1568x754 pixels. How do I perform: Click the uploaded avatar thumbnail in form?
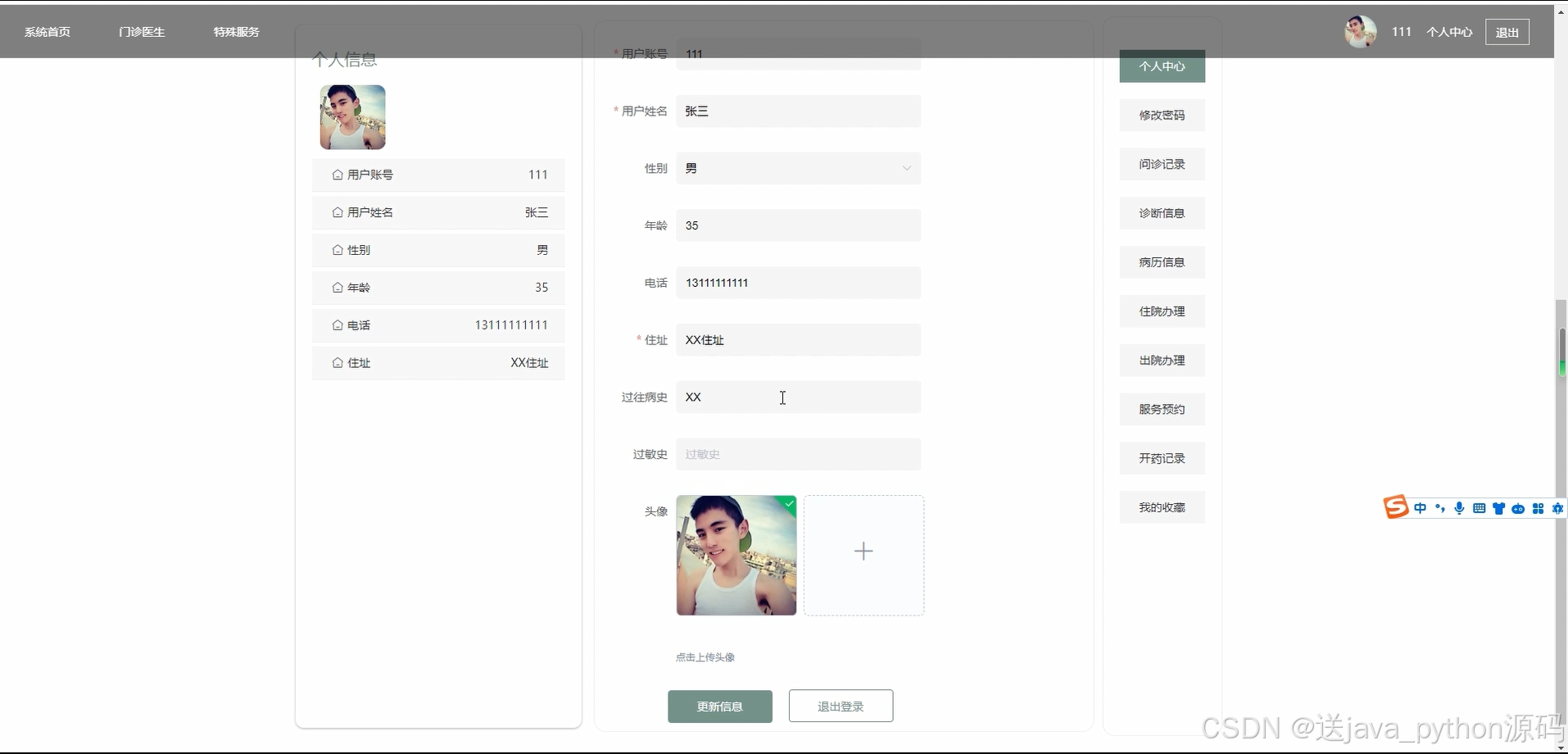click(736, 556)
